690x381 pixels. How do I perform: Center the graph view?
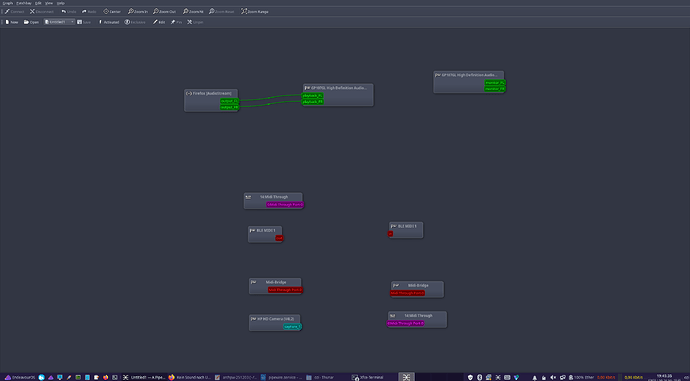pyautogui.click(x=112, y=11)
